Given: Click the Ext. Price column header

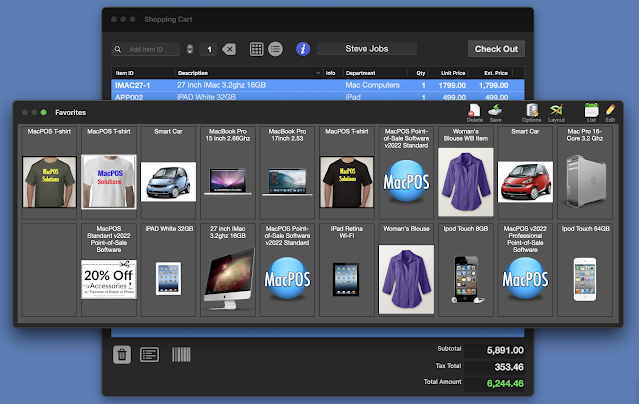Looking at the screenshot, I should click(x=490, y=73).
